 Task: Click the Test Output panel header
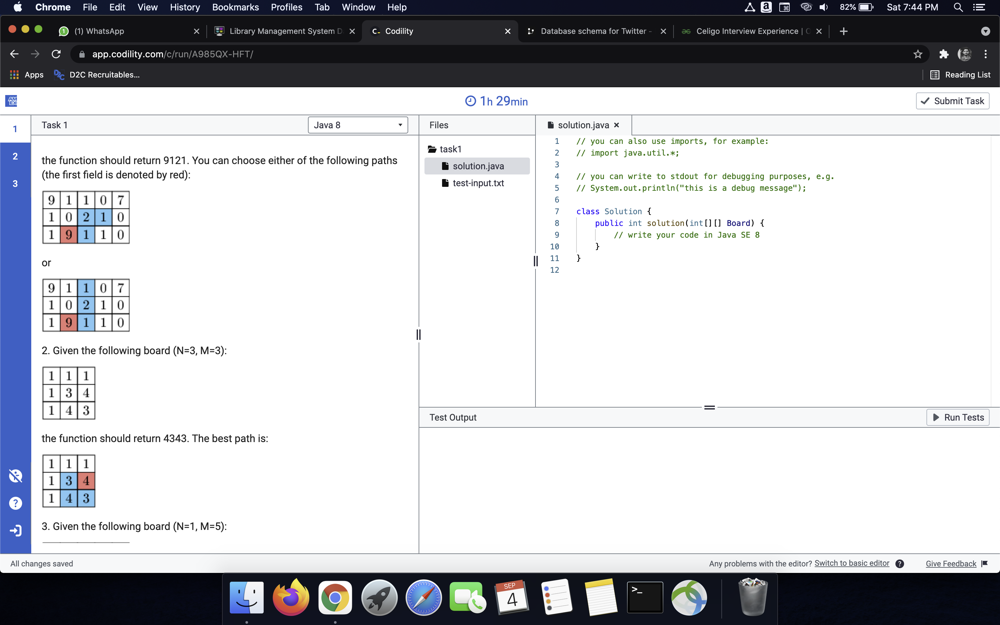[x=452, y=417]
